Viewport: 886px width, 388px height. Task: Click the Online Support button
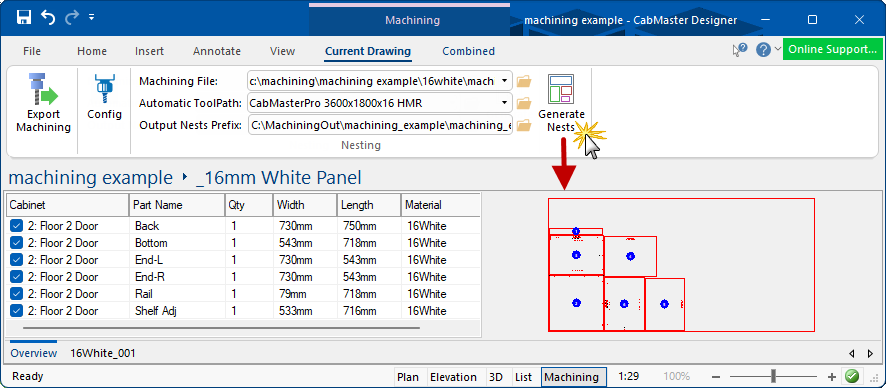point(832,49)
